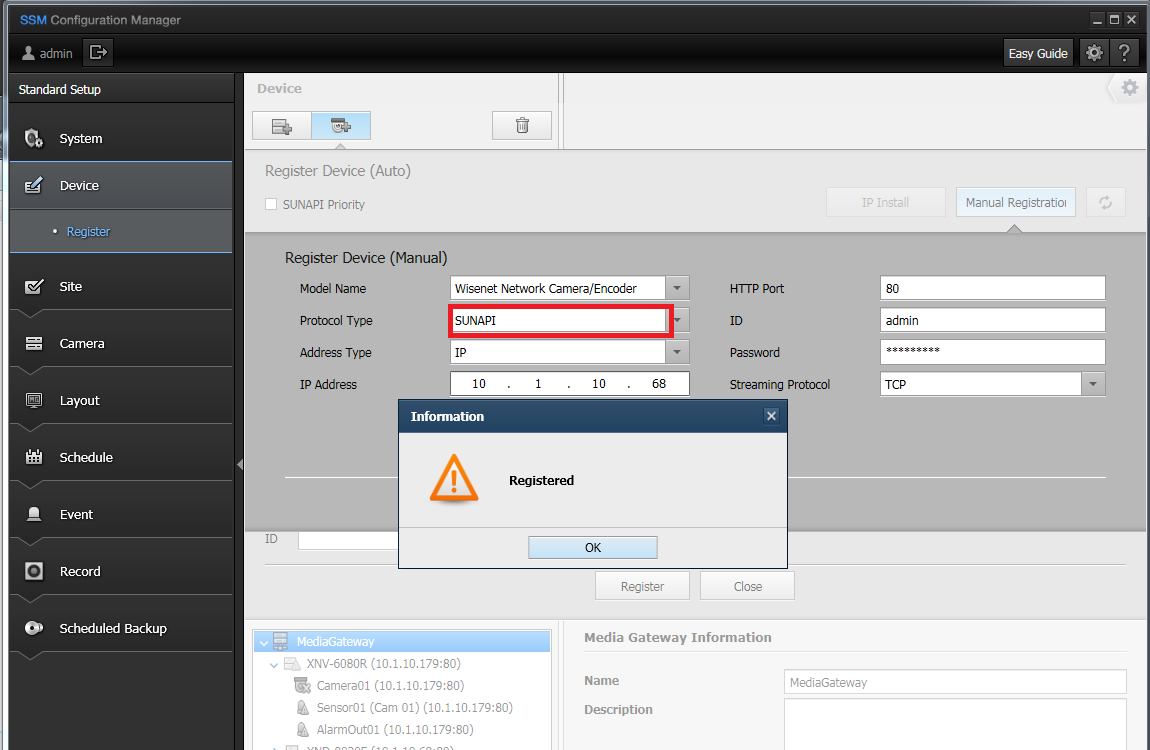Open the Site section
The width and height of the screenshot is (1150, 750).
coord(121,287)
